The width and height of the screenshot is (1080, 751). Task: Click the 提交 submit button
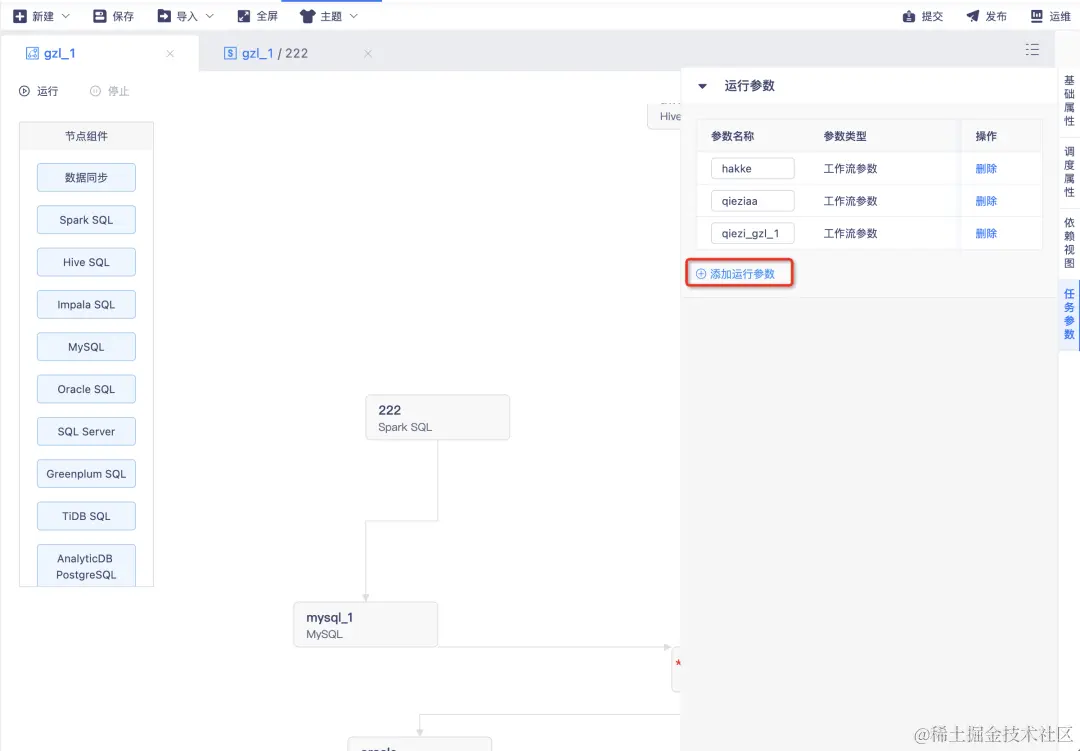pos(923,16)
